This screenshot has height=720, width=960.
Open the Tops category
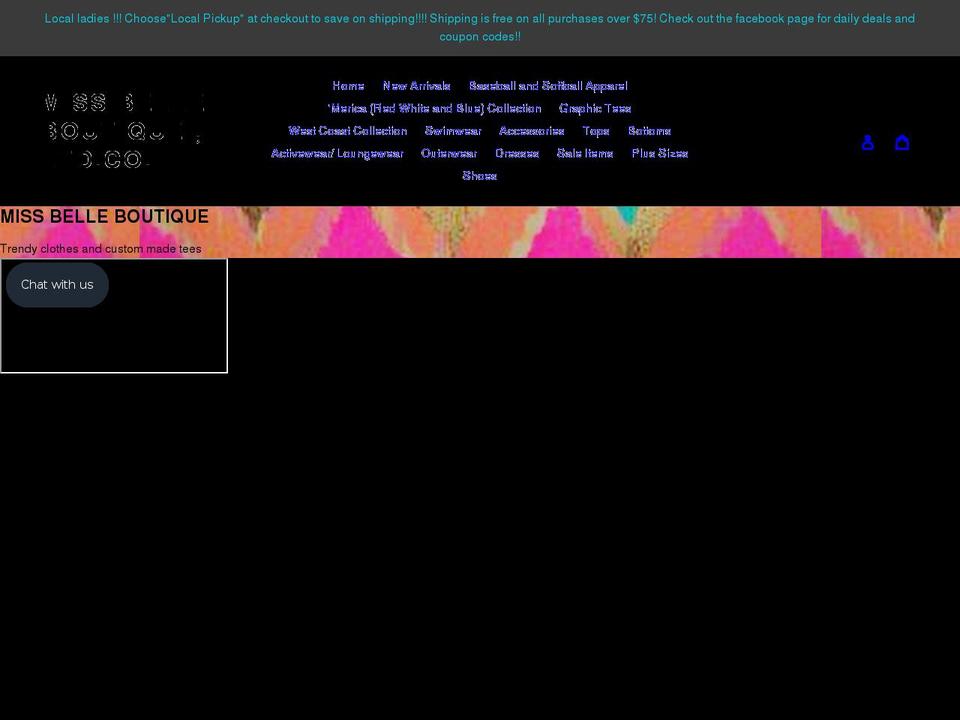click(595, 131)
